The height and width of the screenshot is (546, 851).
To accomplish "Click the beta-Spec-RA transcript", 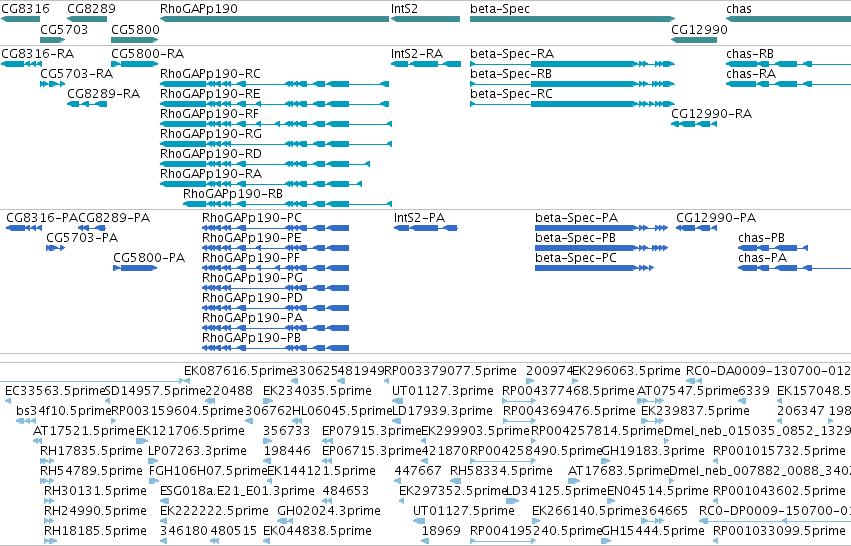I will click(573, 64).
